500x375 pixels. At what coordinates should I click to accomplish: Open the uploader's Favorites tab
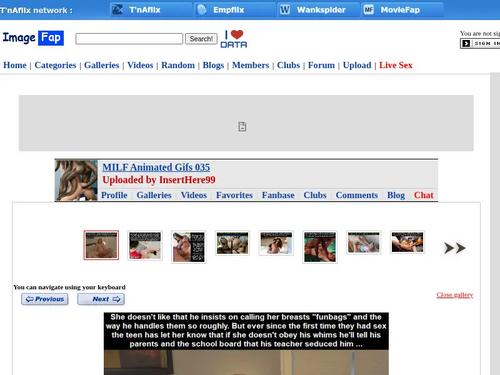click(234, 195)
